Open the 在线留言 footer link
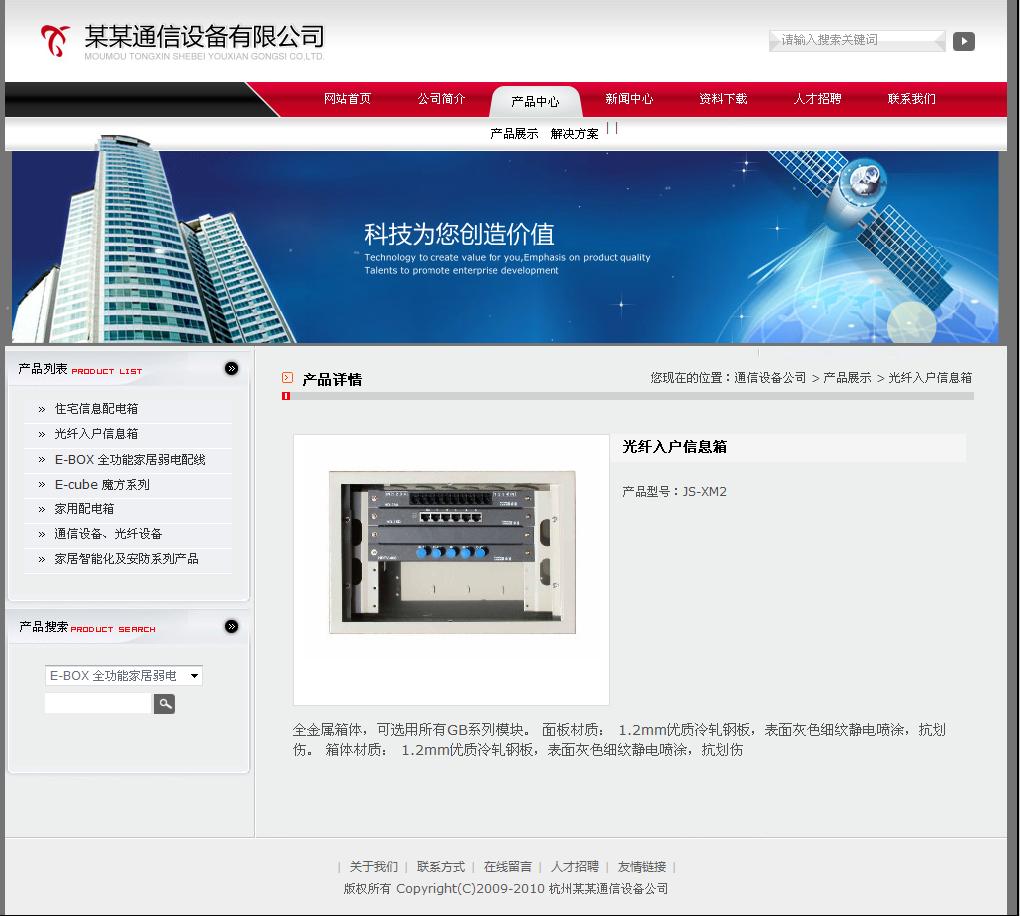Viewport: 1021px width, 916px height. click(508, 867)
